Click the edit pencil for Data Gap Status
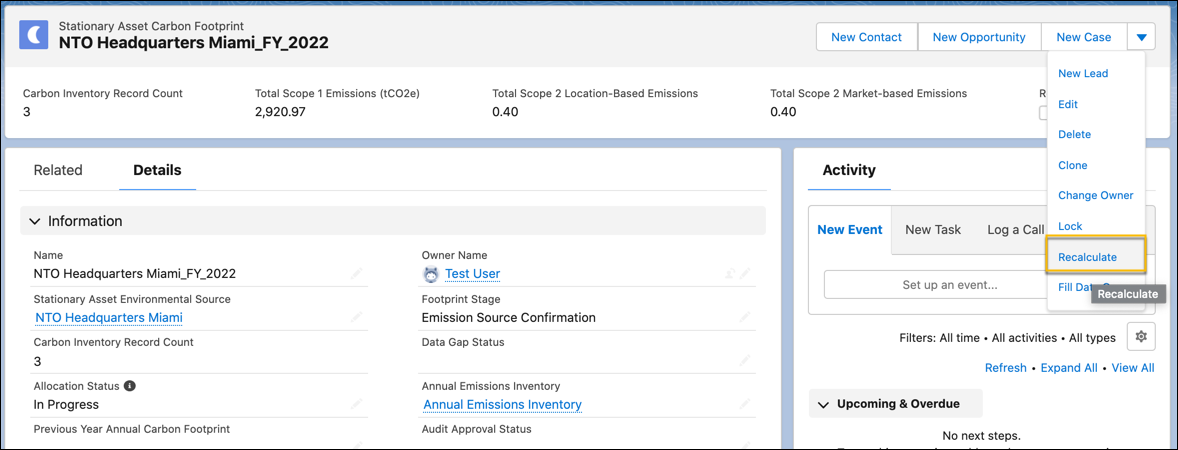The height and width of the screenshot is (450, 1178). coord(745,361)
